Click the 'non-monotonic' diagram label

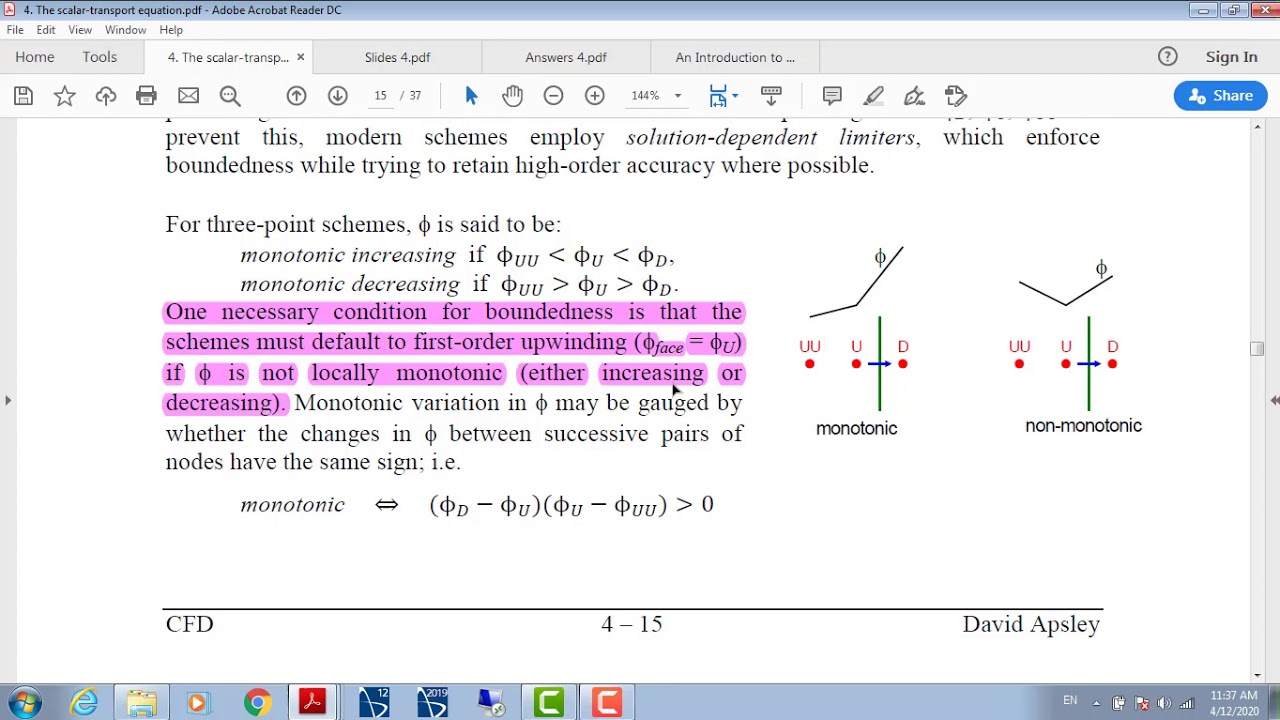pyautogui.click(x=1083, y=426)
